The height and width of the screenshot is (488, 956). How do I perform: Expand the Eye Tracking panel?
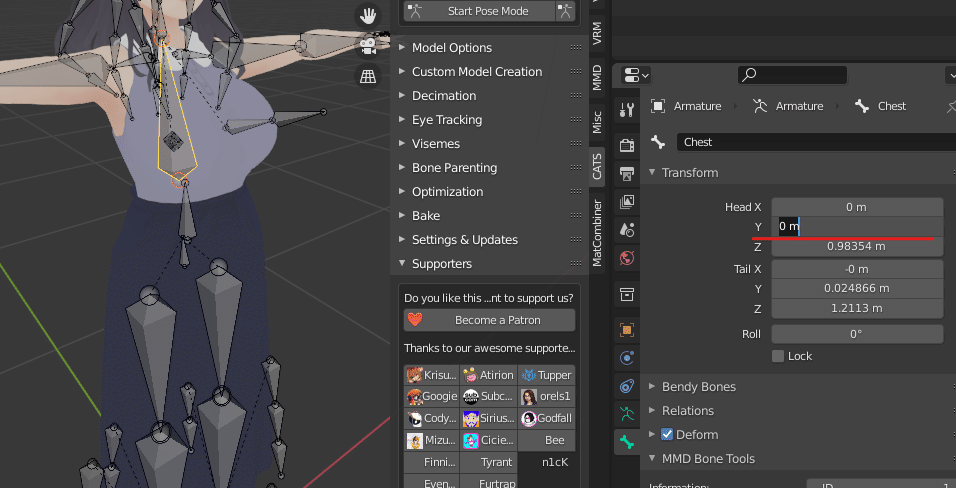click(x=402, y=120)
